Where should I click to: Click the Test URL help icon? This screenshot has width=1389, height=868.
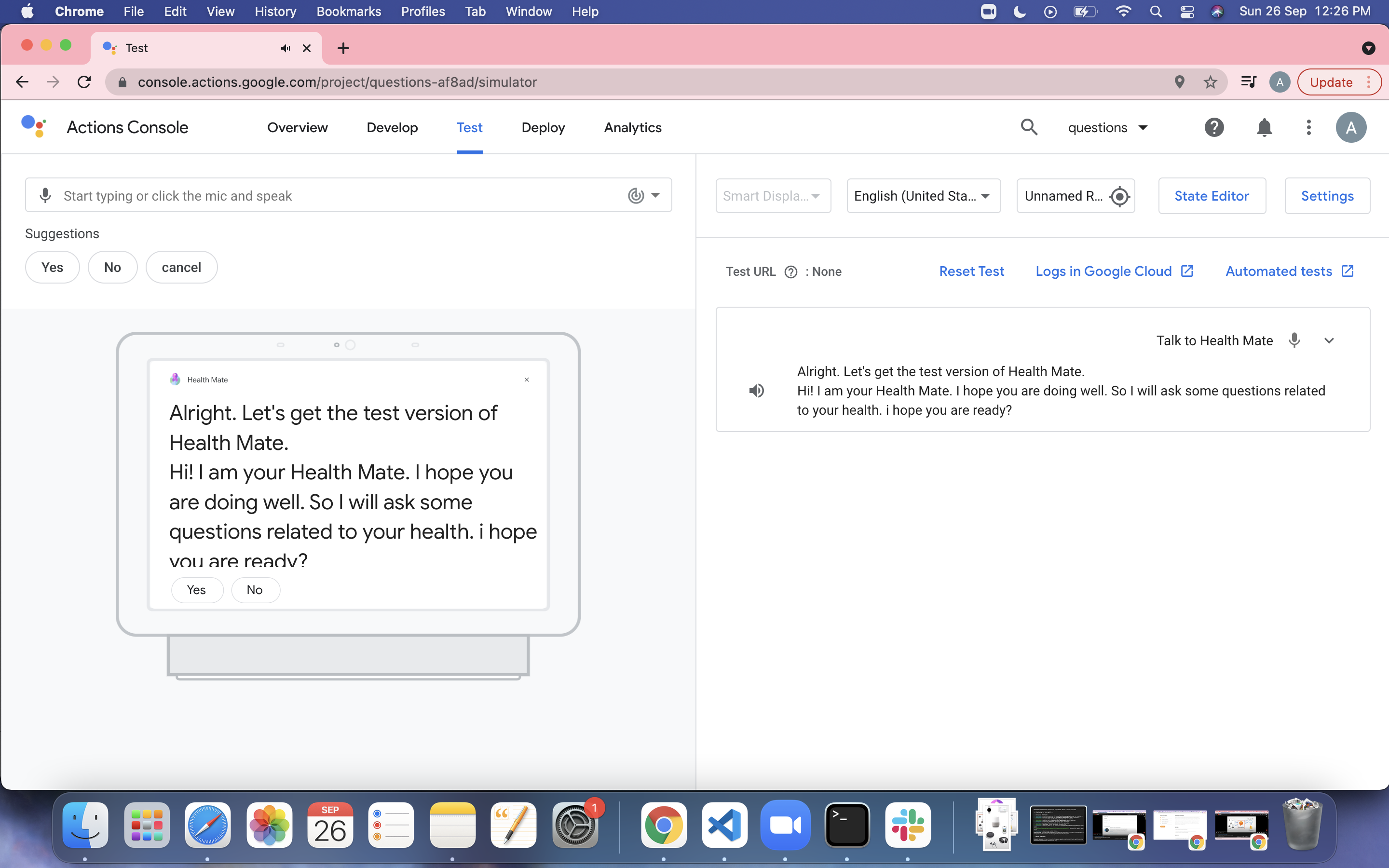click(790, 272)
